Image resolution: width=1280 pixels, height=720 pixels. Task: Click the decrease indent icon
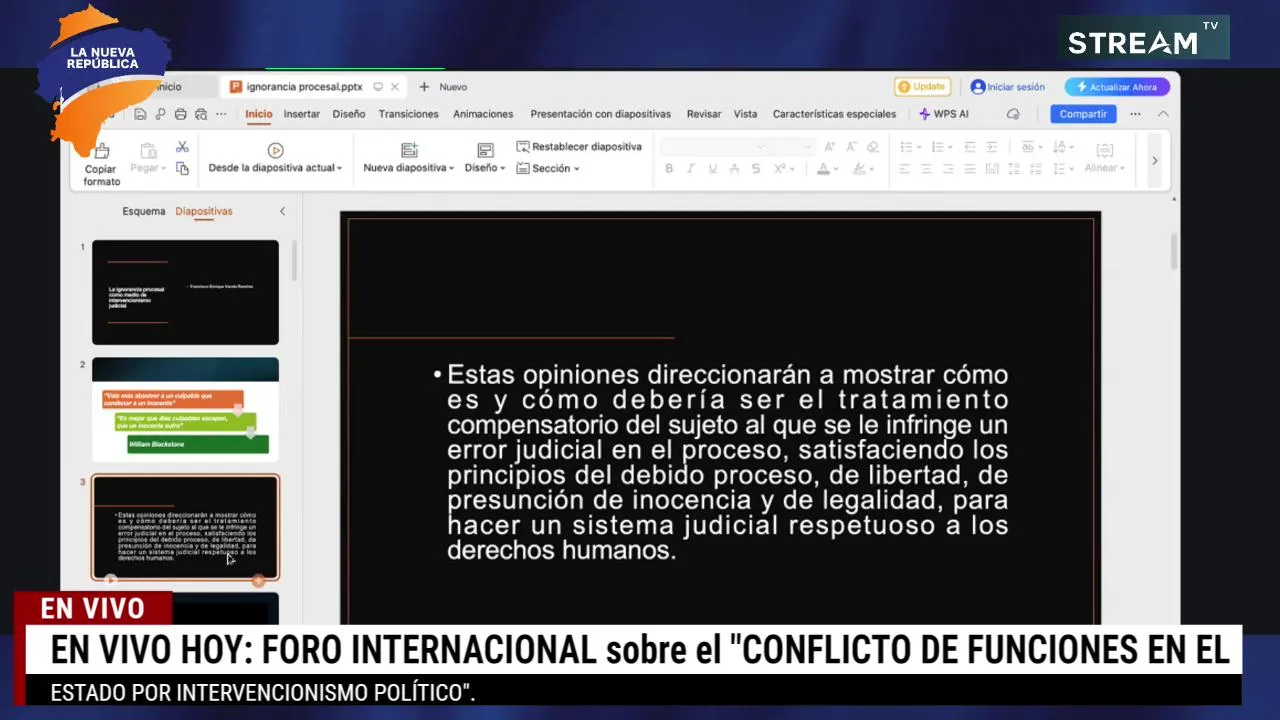970,147
